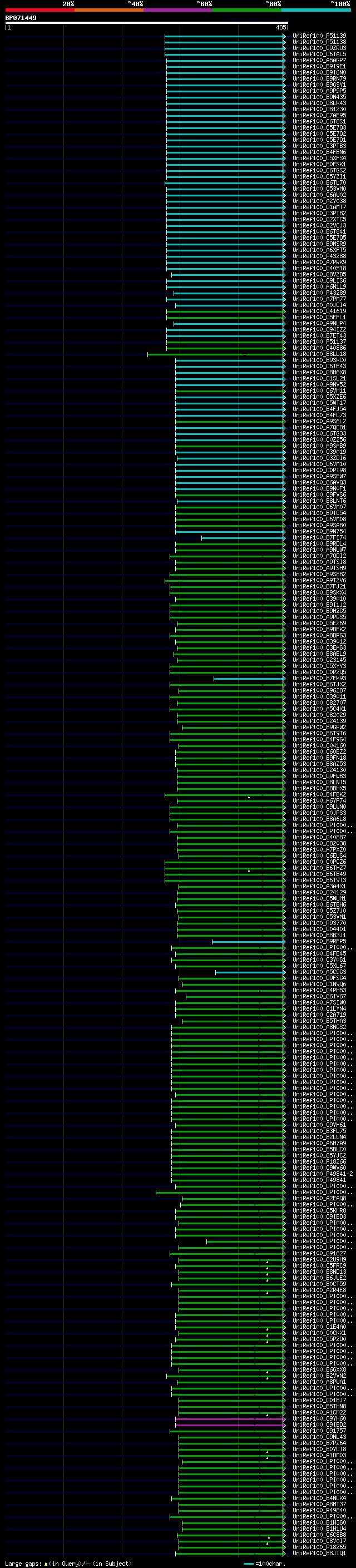
Task: Click the white query sequence bar
Action: (x=147, y=23)
